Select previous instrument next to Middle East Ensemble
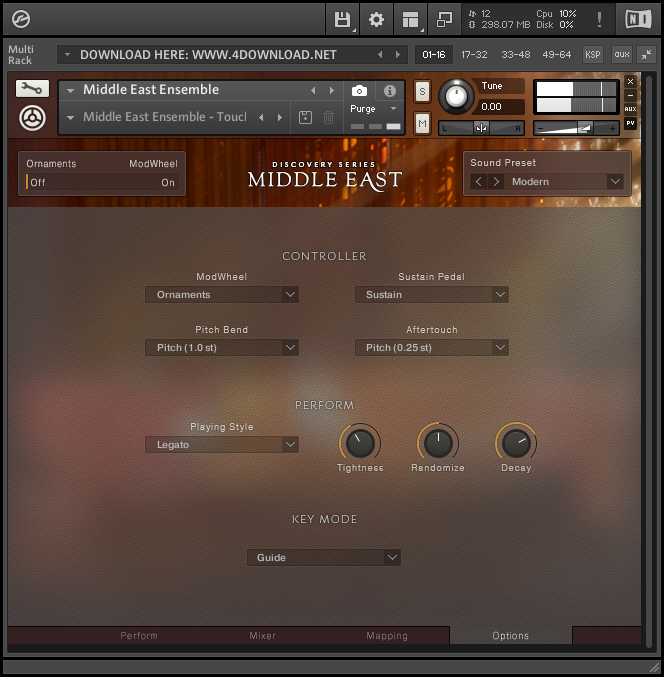This screenshot has width=664, height=677. pos(313,91)
